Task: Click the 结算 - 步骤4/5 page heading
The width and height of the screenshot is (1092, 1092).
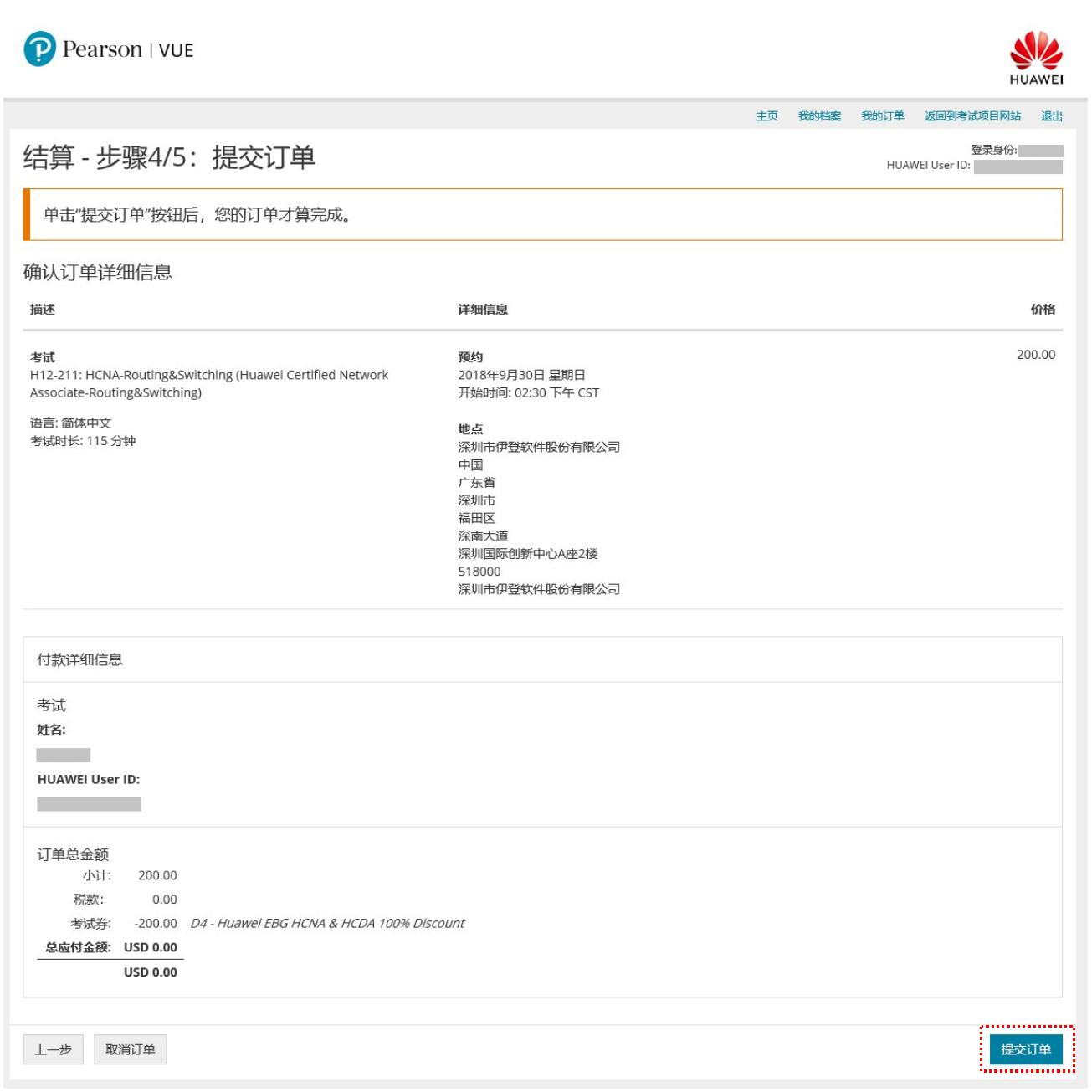Action: click(169, 157)
